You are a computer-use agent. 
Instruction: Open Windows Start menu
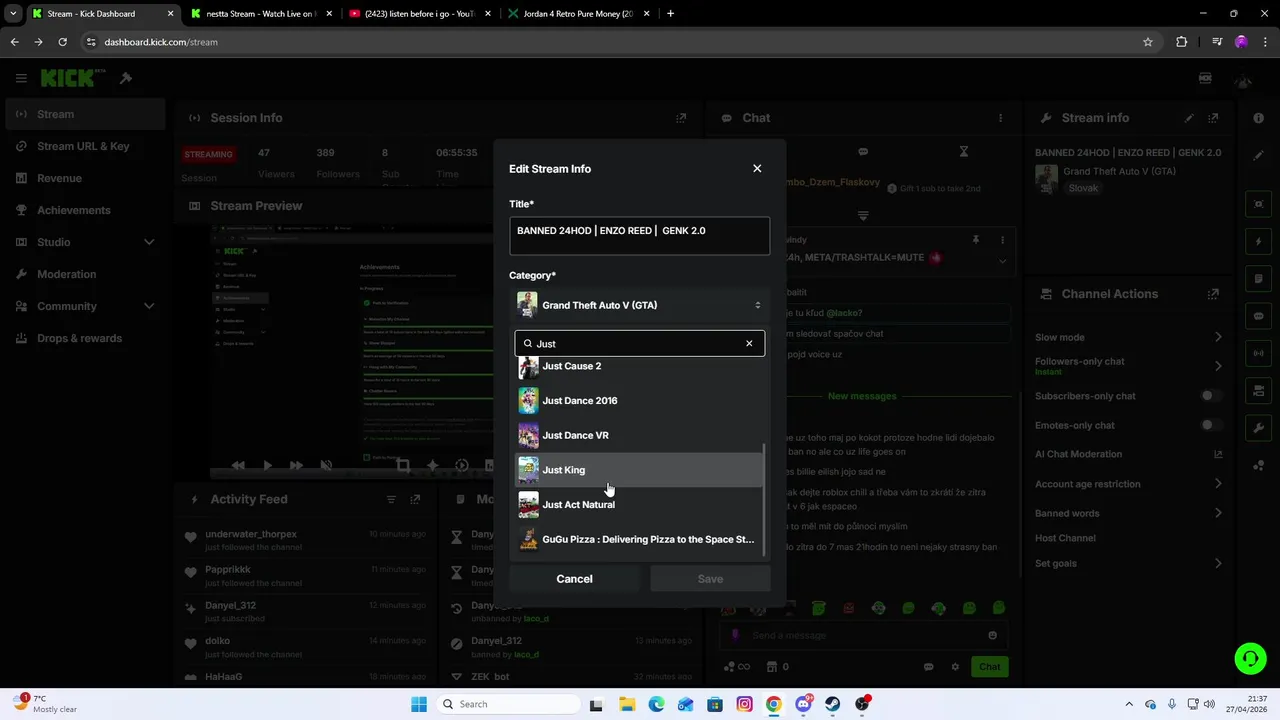click(x=419, y=704)
